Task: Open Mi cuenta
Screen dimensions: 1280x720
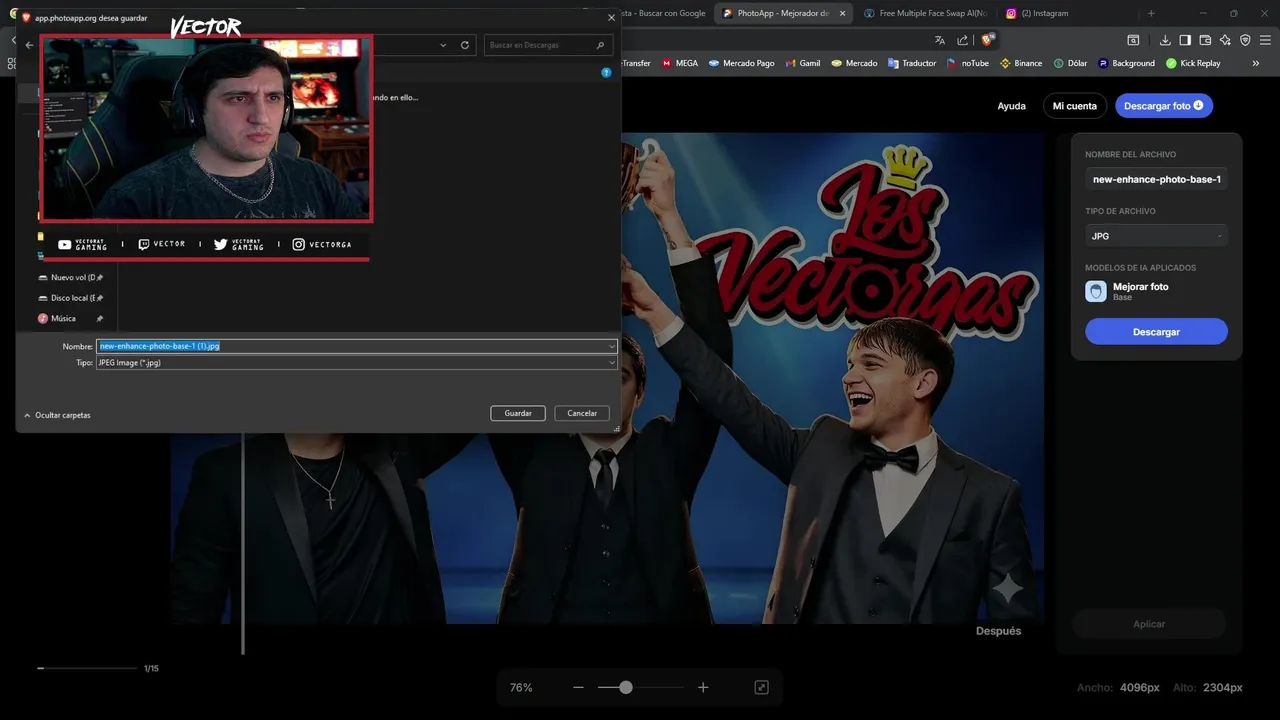Action: (x=1074, y=106)
